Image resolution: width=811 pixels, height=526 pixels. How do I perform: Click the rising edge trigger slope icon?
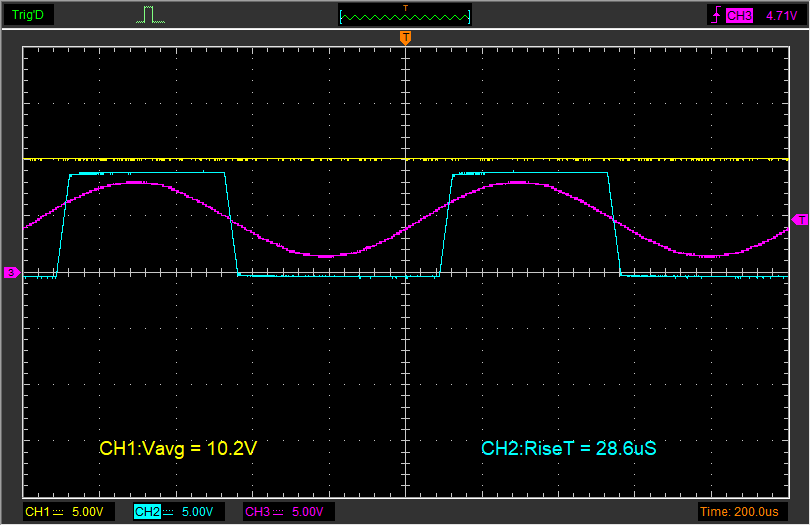pyautogui.click(x=715, y=16)
